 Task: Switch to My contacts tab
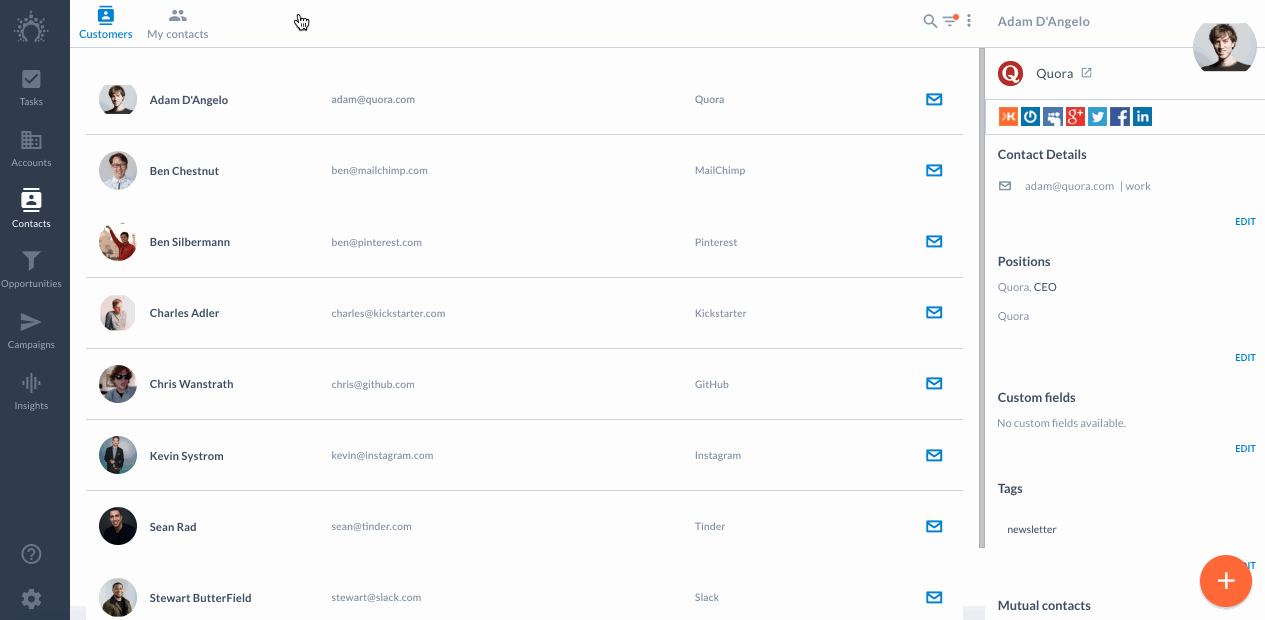(178, 24)
